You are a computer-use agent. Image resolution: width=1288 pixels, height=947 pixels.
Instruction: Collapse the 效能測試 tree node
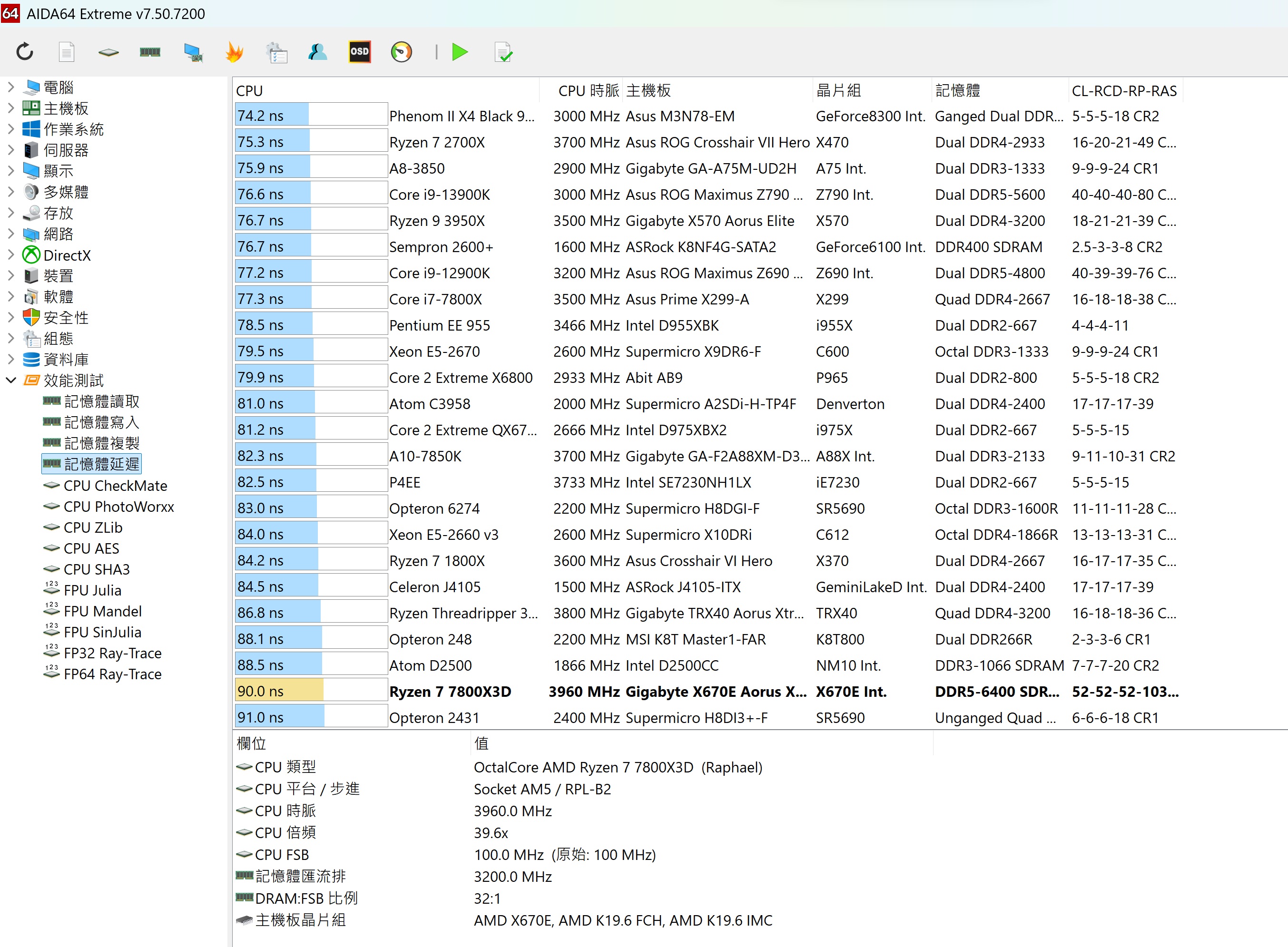10,380
